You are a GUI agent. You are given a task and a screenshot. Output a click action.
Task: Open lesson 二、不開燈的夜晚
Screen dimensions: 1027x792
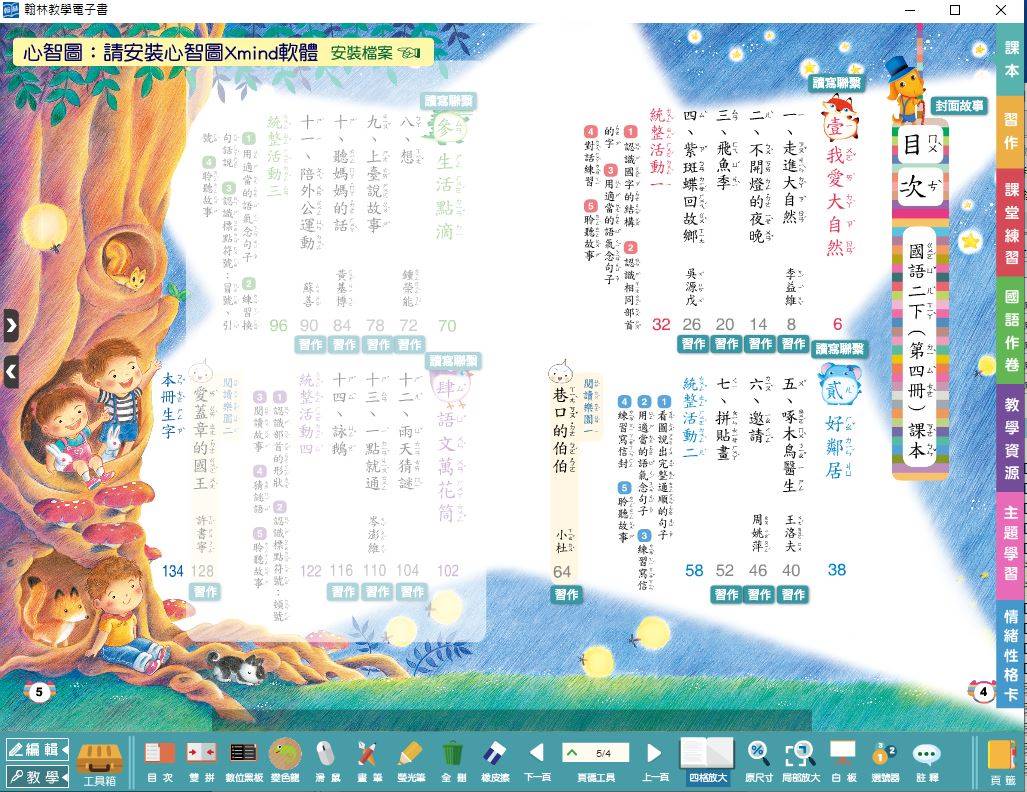758,177
